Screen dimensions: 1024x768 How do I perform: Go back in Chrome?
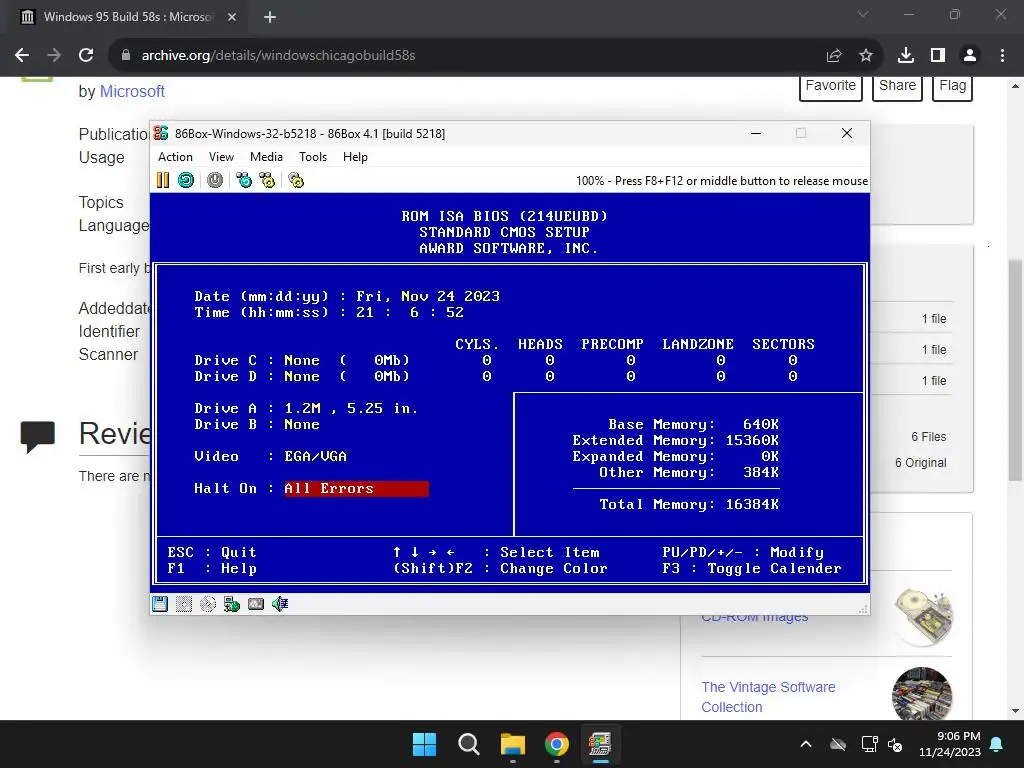(22, 56)
